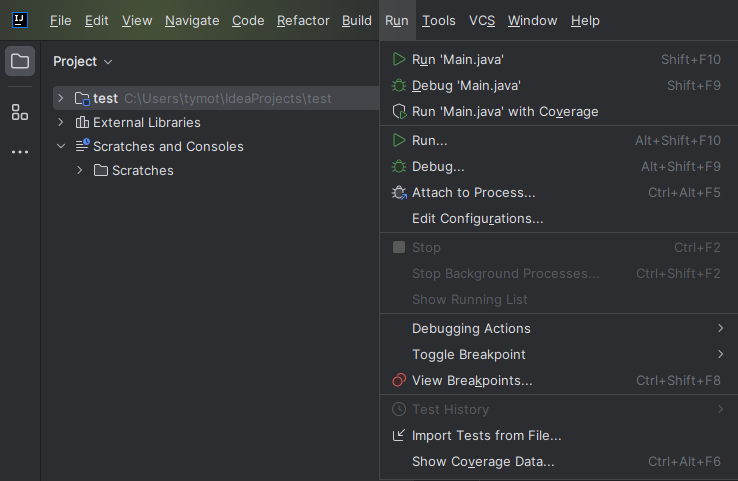The width and height of the screenshot is (738, 481).
Task: Select the test project path row
Action: pos(216,98)
